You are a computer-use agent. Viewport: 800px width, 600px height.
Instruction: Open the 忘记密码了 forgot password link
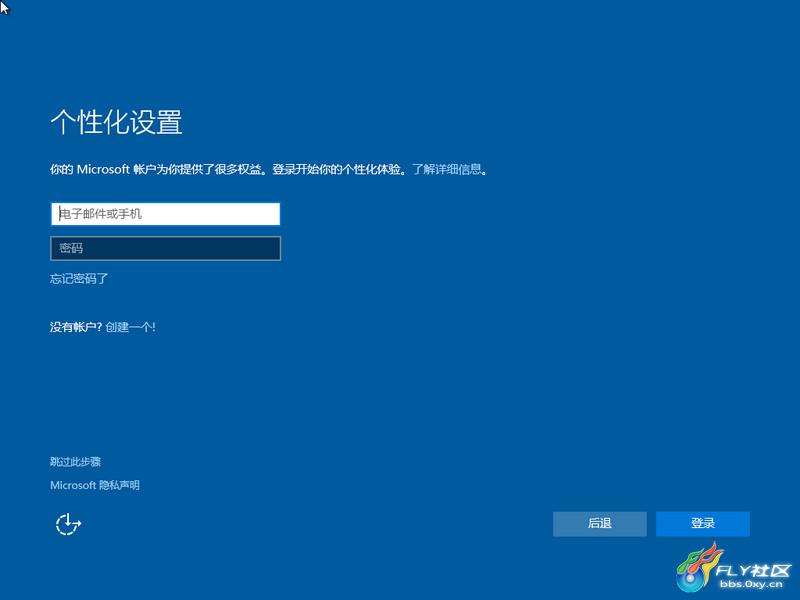[79, 279]
